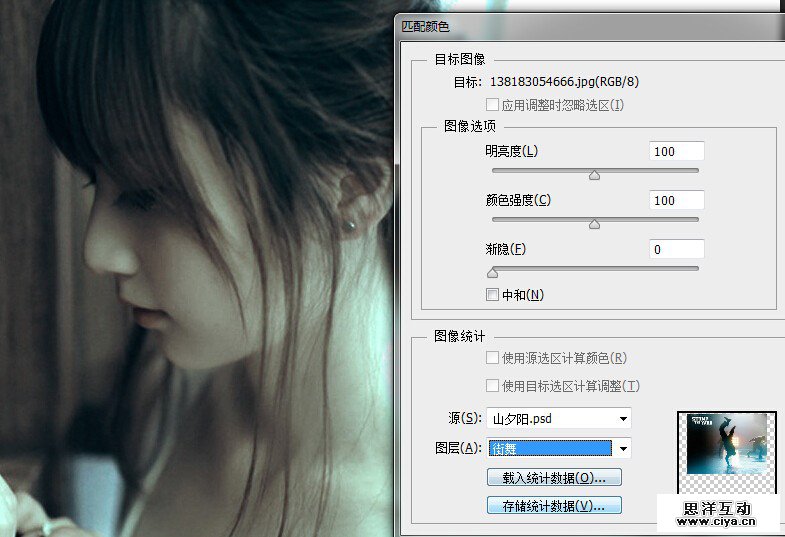Focus the 明亮度(L) value field
Screen dimensions: 785x537
click(x=676, y=152)
